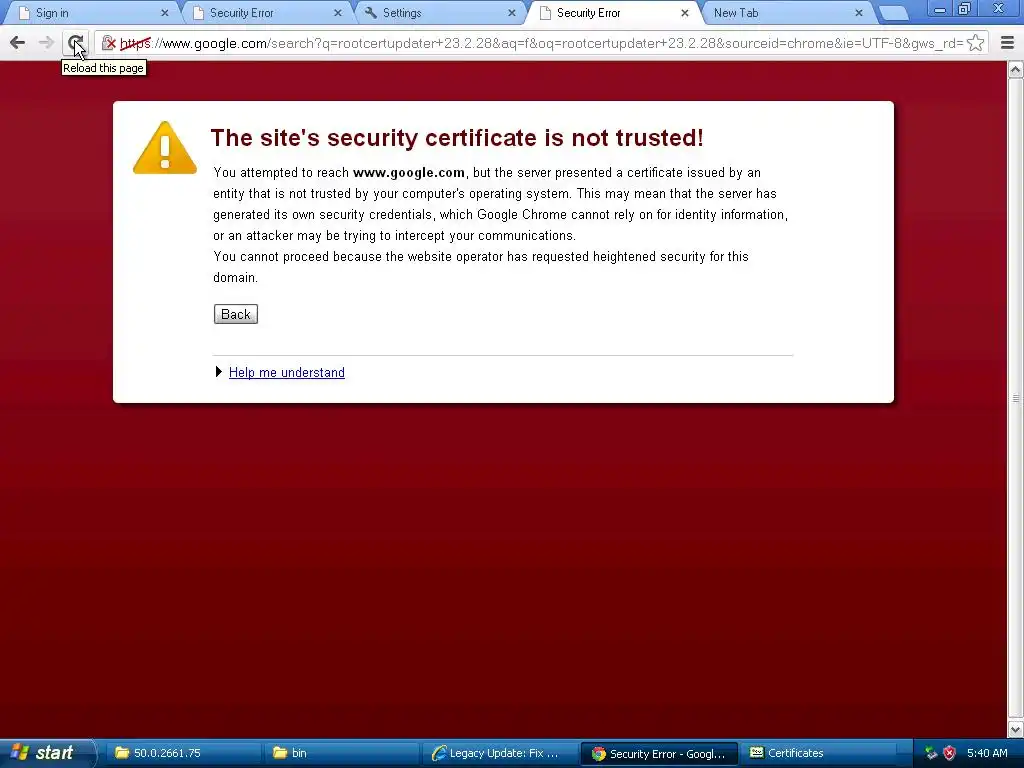Click the red security shield tray icon

(949, 753)
